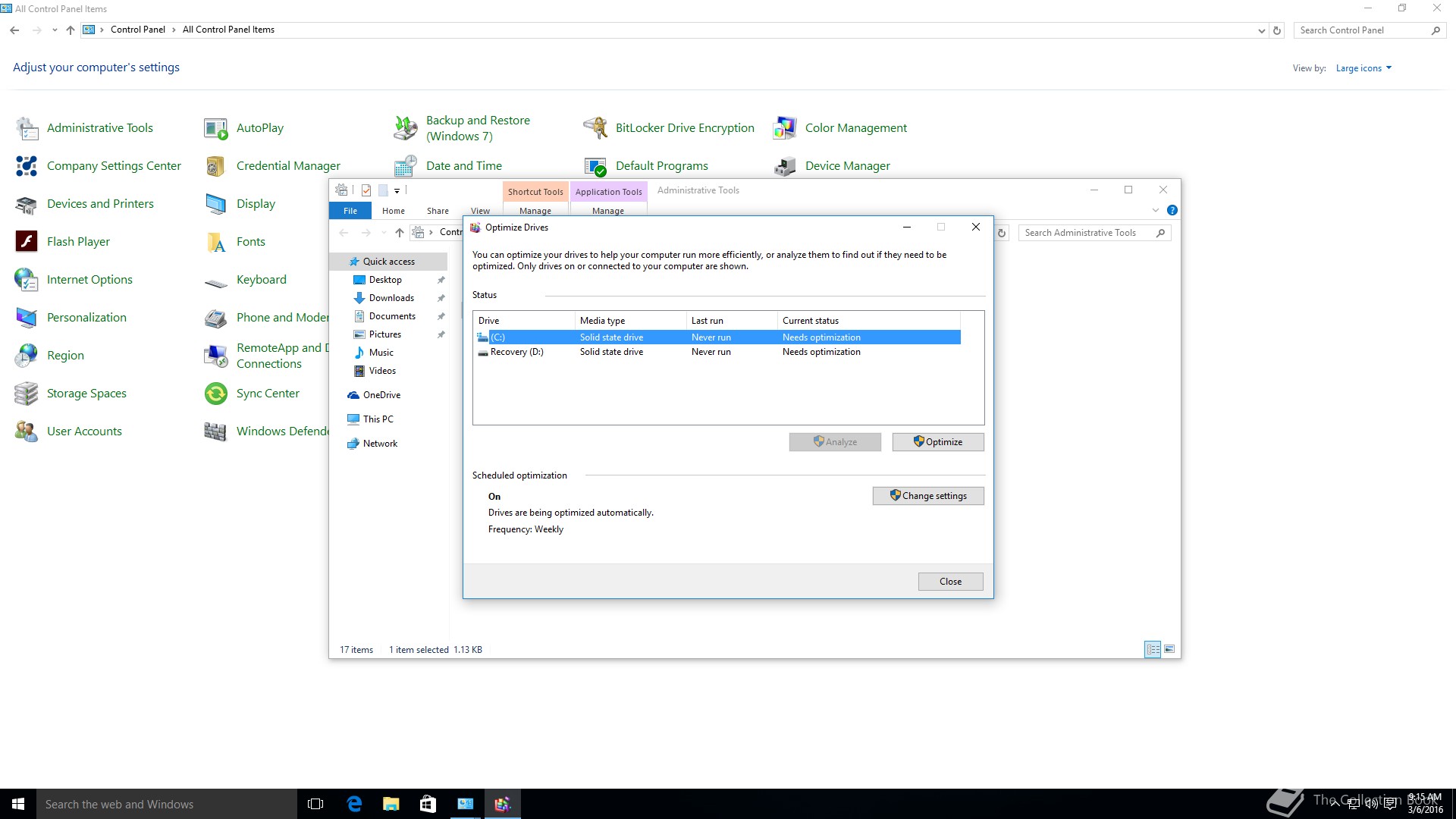Open Date and Time icon

(x=406, y=166)
